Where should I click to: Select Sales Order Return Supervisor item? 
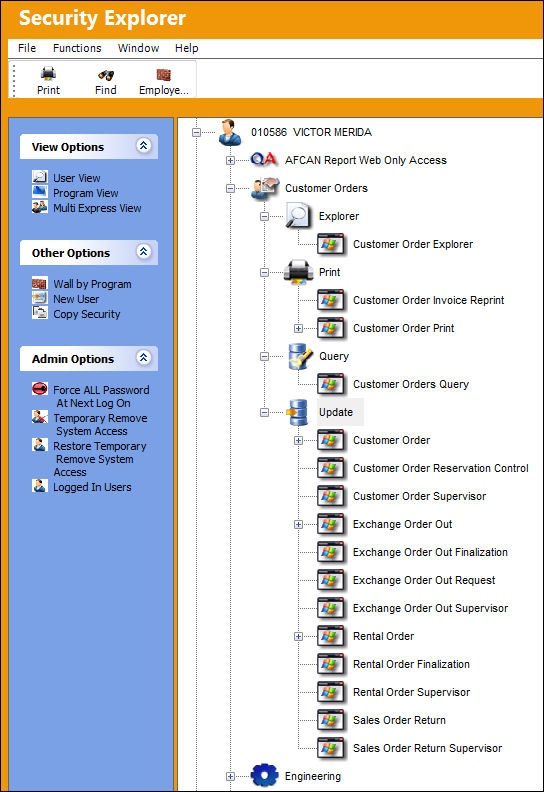427,748
